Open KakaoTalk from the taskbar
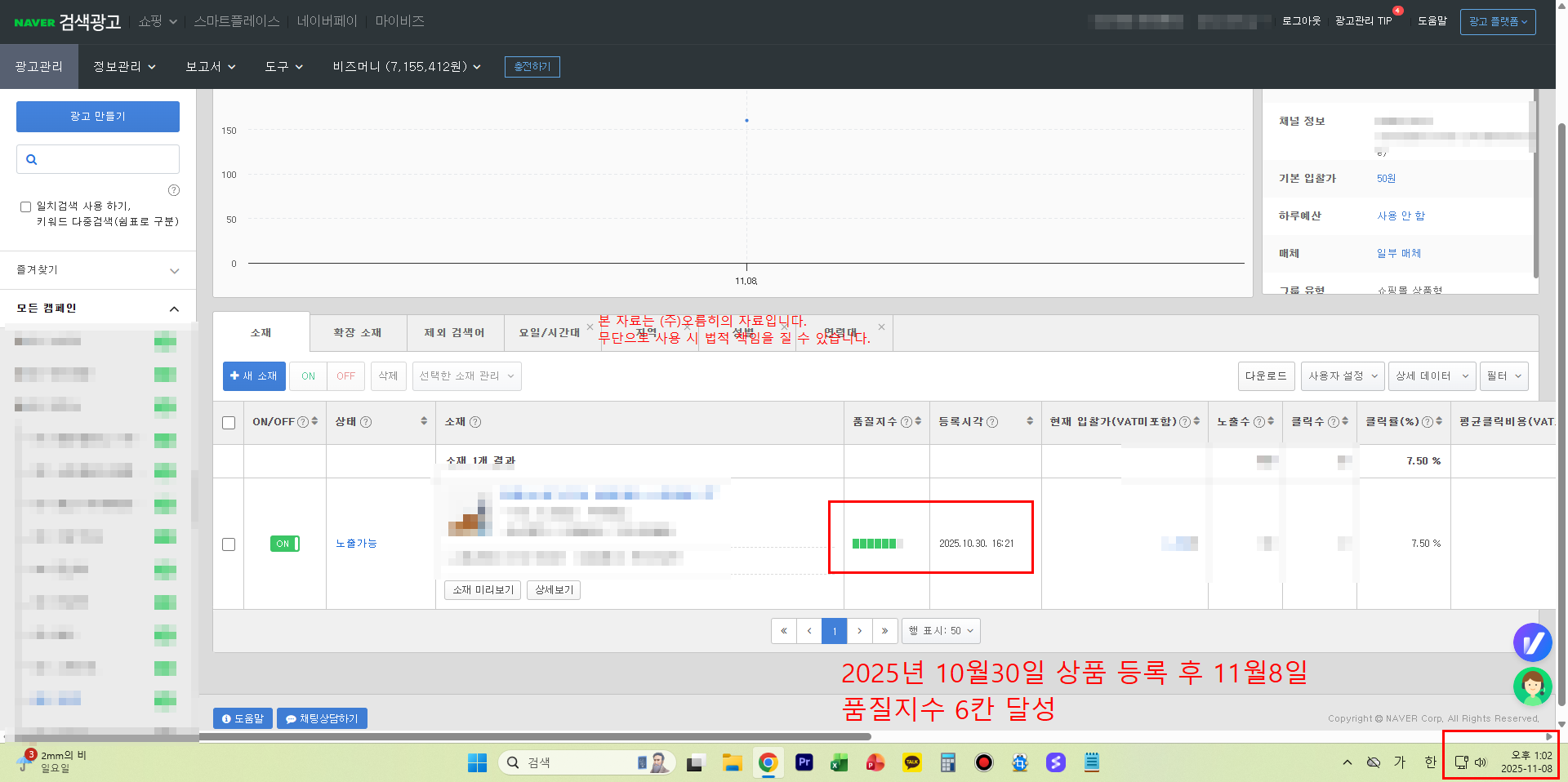1568x782 pixels. click(x=911, y=762)
